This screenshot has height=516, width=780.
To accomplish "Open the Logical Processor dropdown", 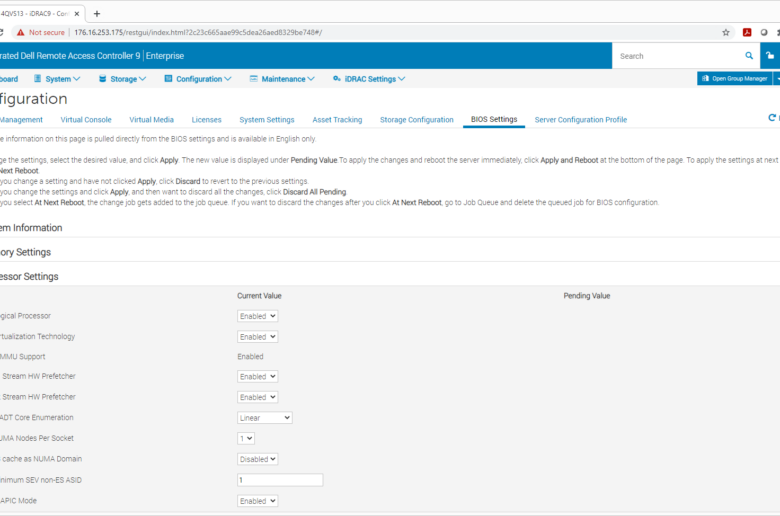I will tap(257, 316).
